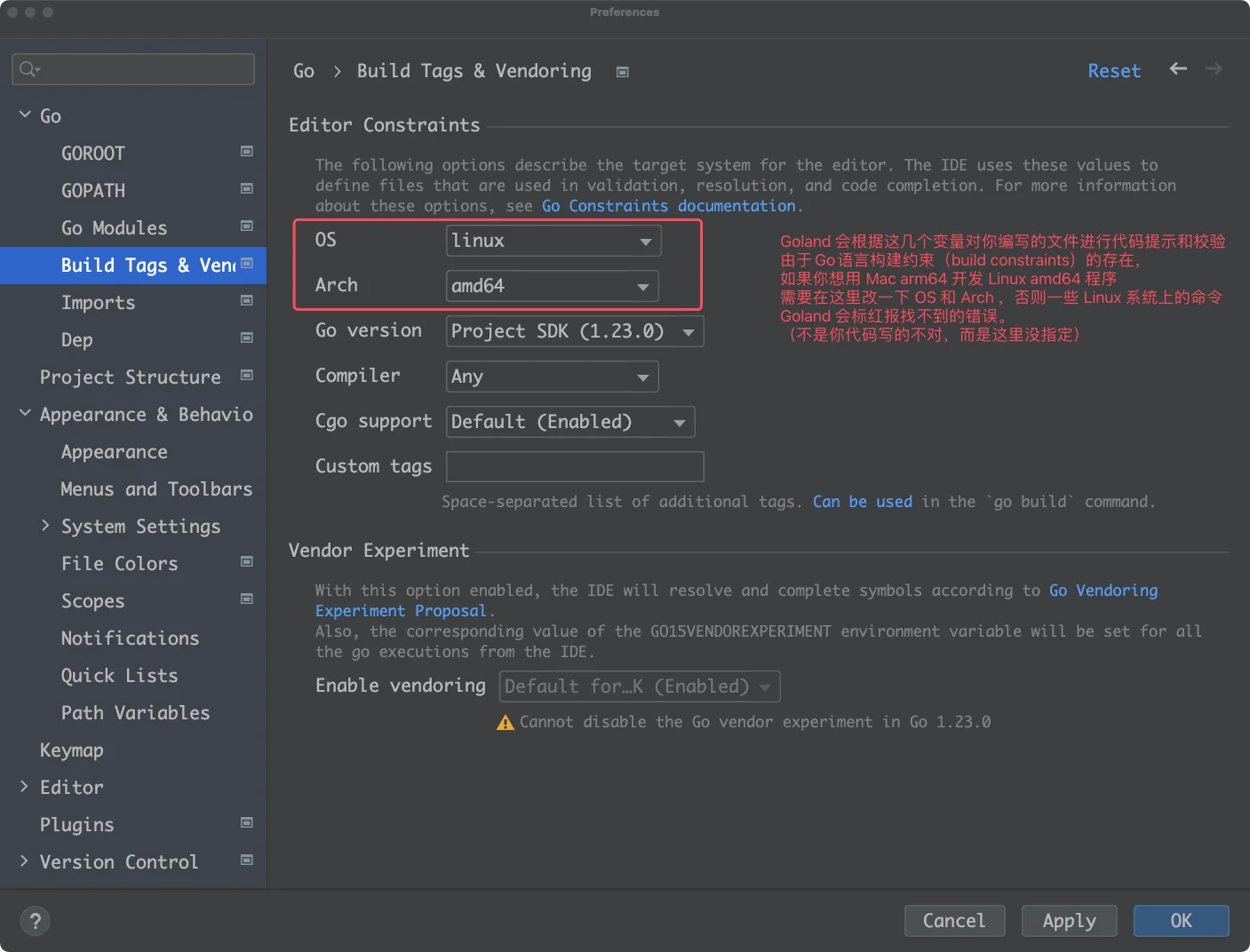Click the icon beside Build Tags & Vendoring title
Image resolution: width=1250 pixels, height=952 pixels.
click(x=623, y=72)
